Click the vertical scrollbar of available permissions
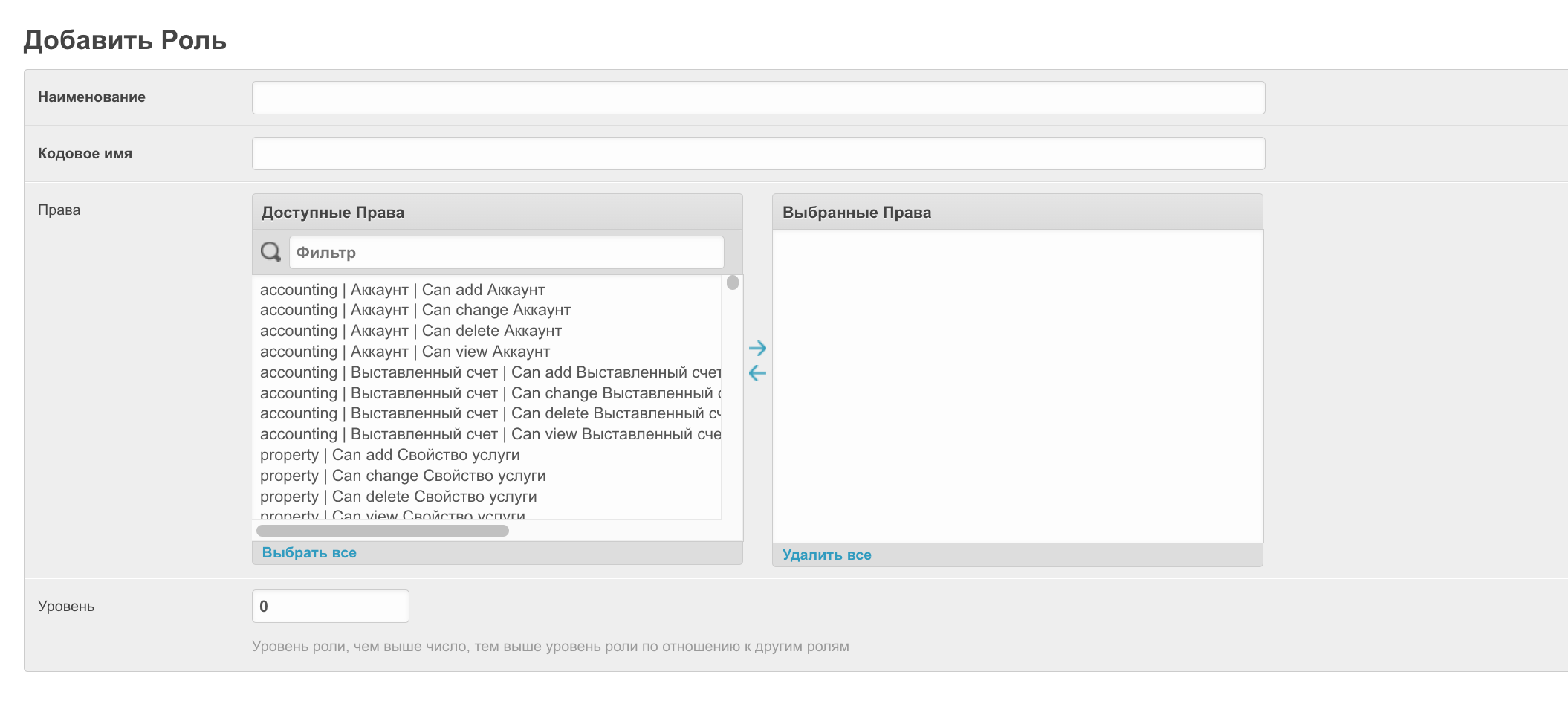The width and height of the screenshot is (1568, 724). point(733,283)
